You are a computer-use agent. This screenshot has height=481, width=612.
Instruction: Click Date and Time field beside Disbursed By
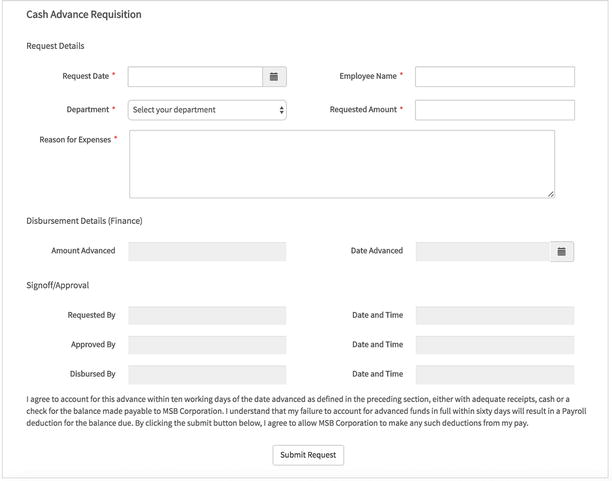(x=494, y=375)
